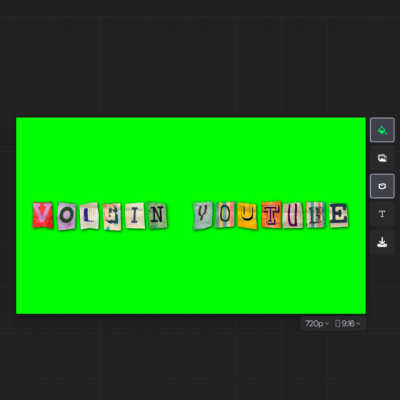Click the yellow letter U cutout
Viewport: 400px width, 400px height.
247,216
